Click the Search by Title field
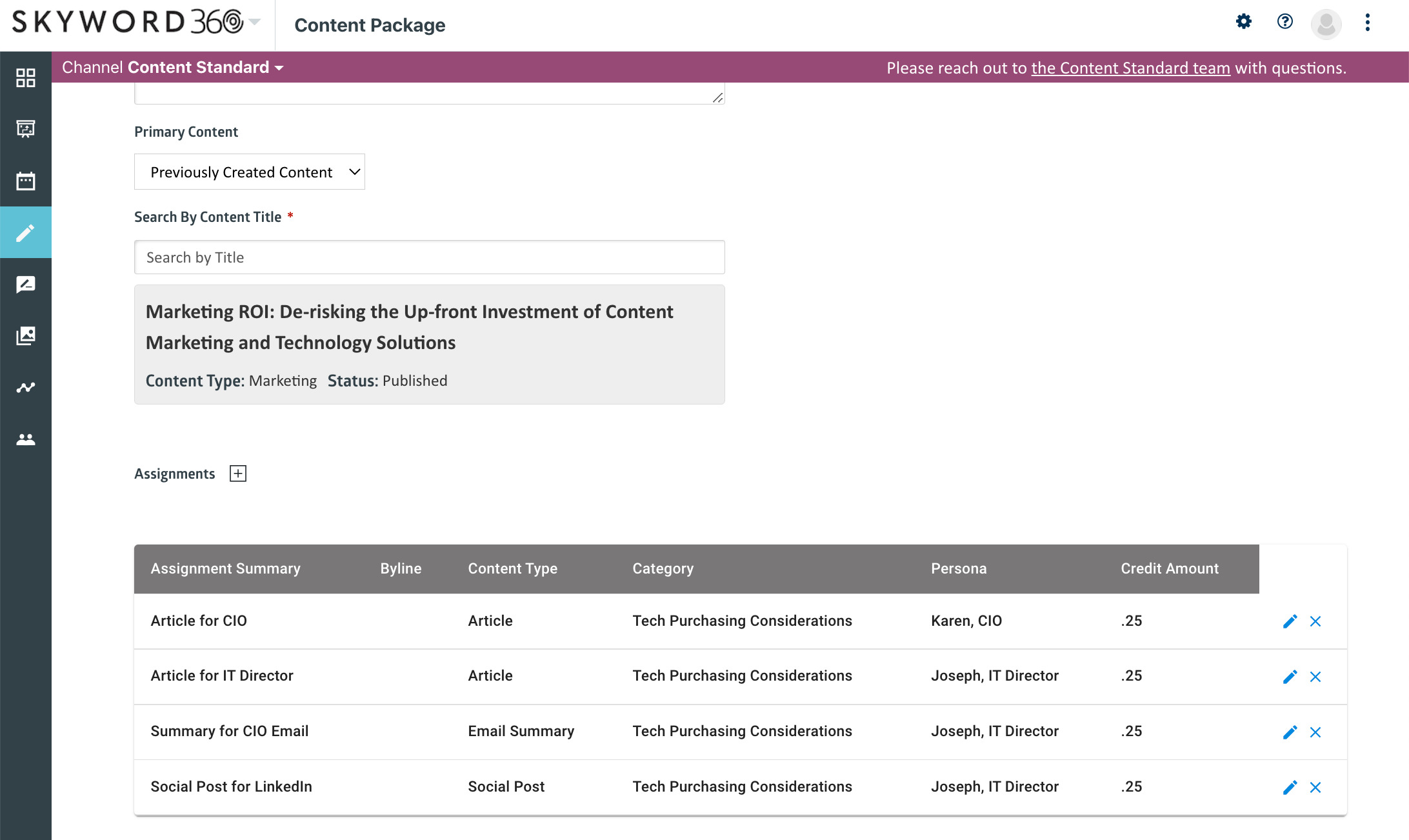Viewport: 1409px width, 840px height. click(x=430, y=257)
